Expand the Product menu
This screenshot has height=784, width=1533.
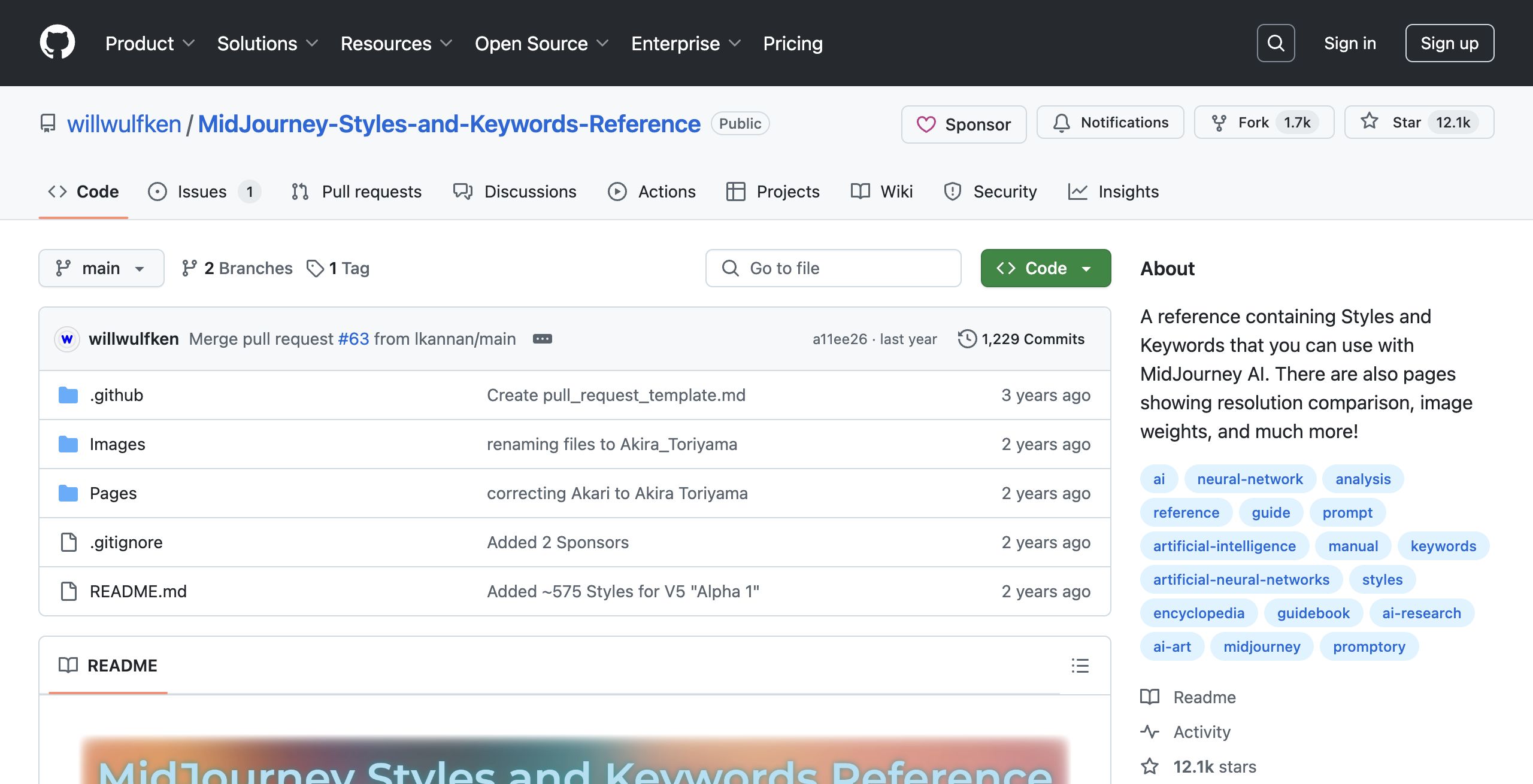[150, 43]
